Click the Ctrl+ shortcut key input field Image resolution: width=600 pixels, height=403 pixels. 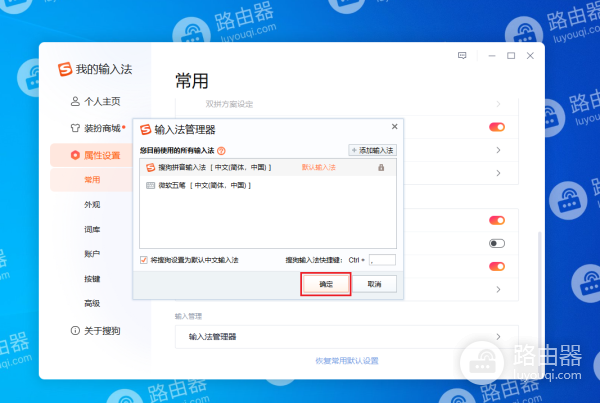(383, 260)
